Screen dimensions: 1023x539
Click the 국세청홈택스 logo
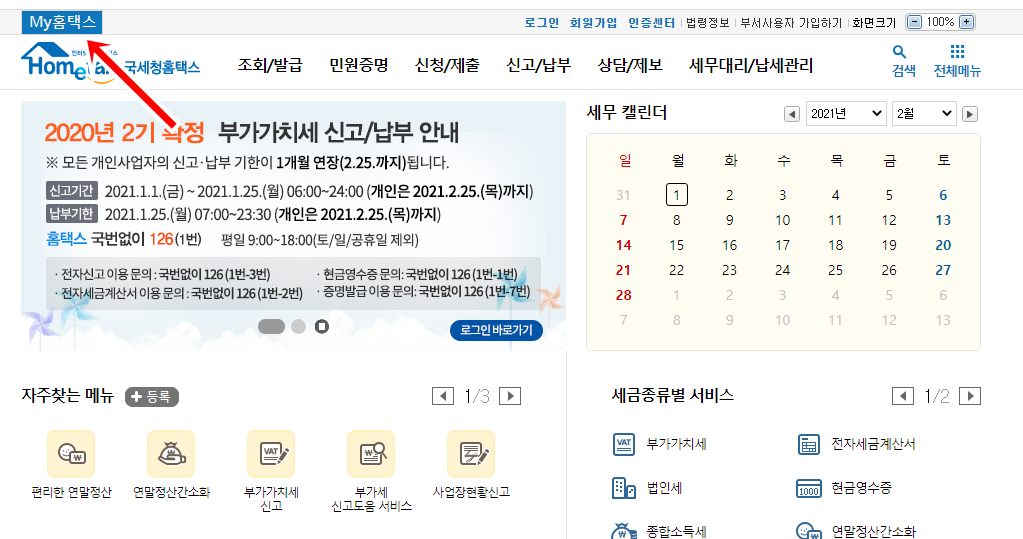tap(111, 62)
